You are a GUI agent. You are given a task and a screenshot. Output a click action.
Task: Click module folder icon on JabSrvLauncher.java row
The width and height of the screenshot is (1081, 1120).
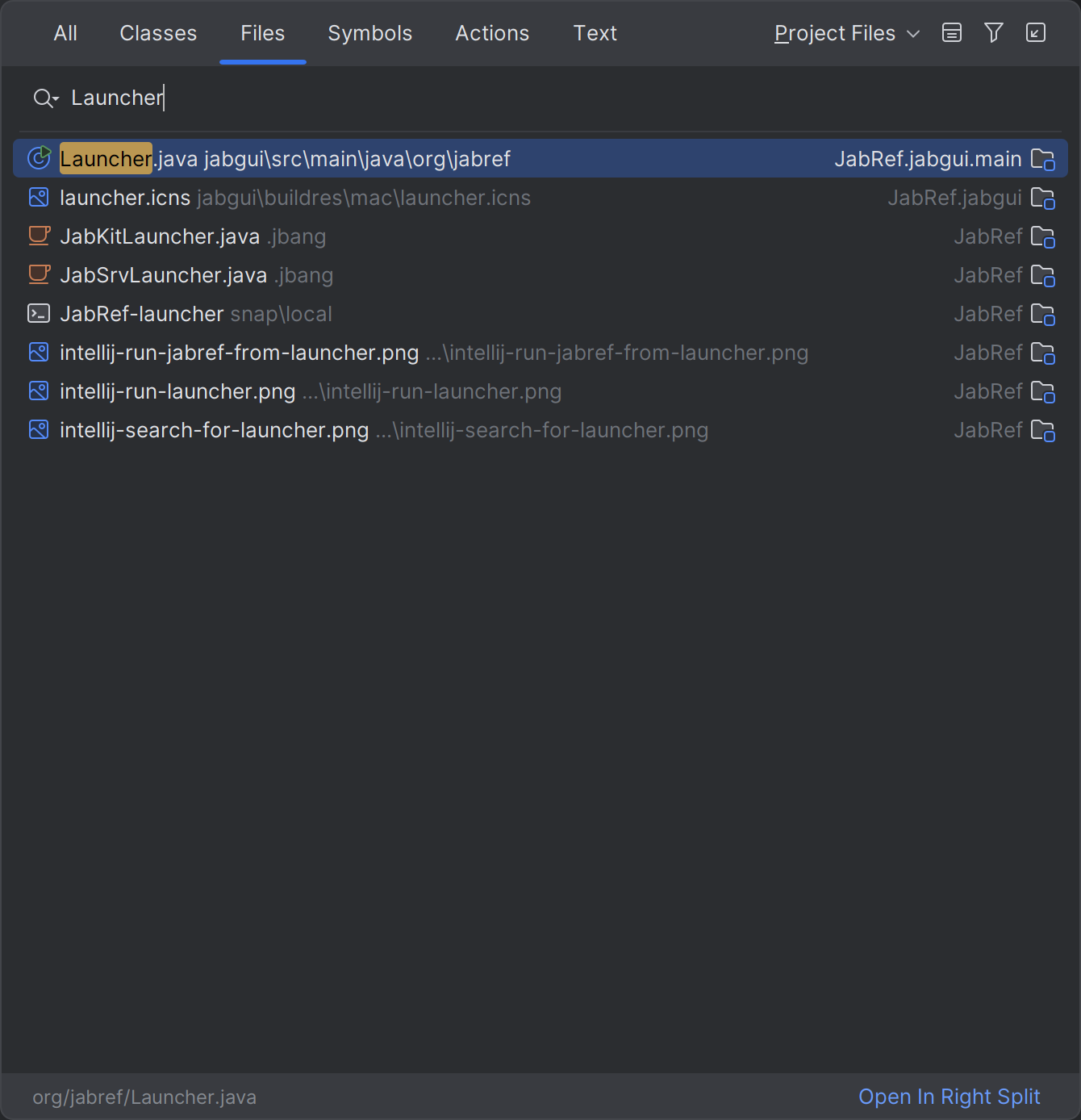(x=1043, y=275)
